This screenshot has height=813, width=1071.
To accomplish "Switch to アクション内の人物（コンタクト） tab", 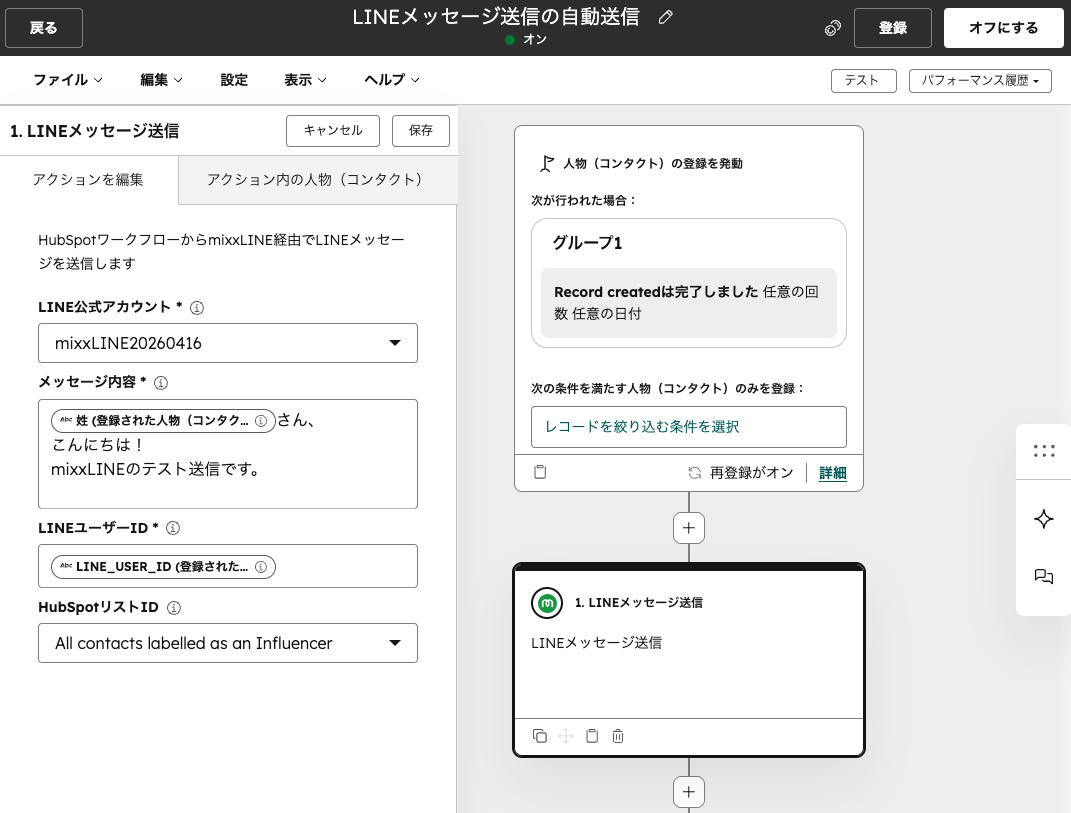I will tap(318, 180).
